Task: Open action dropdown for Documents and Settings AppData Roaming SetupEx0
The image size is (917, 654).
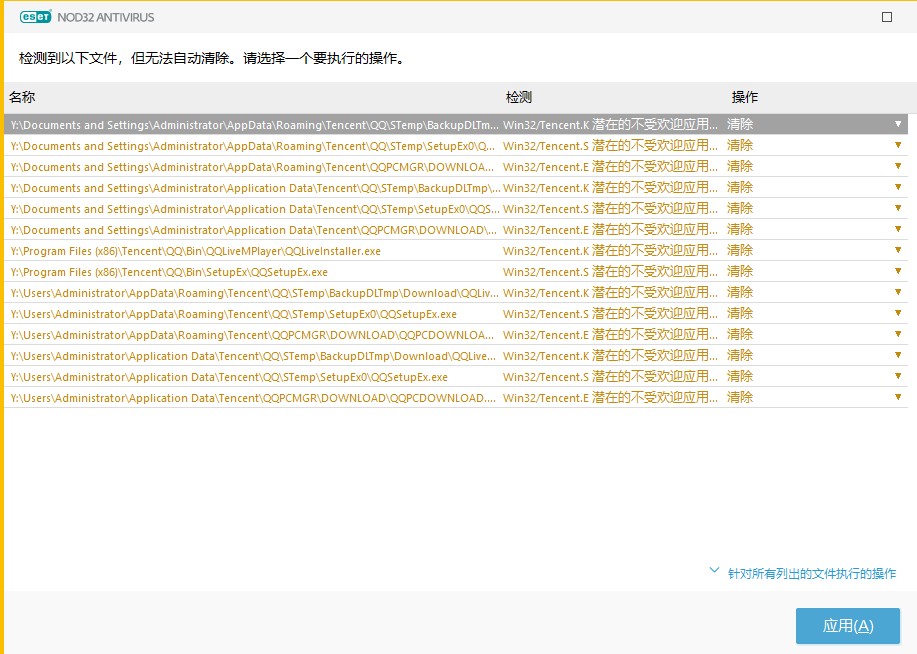Action: click(898, 145)
